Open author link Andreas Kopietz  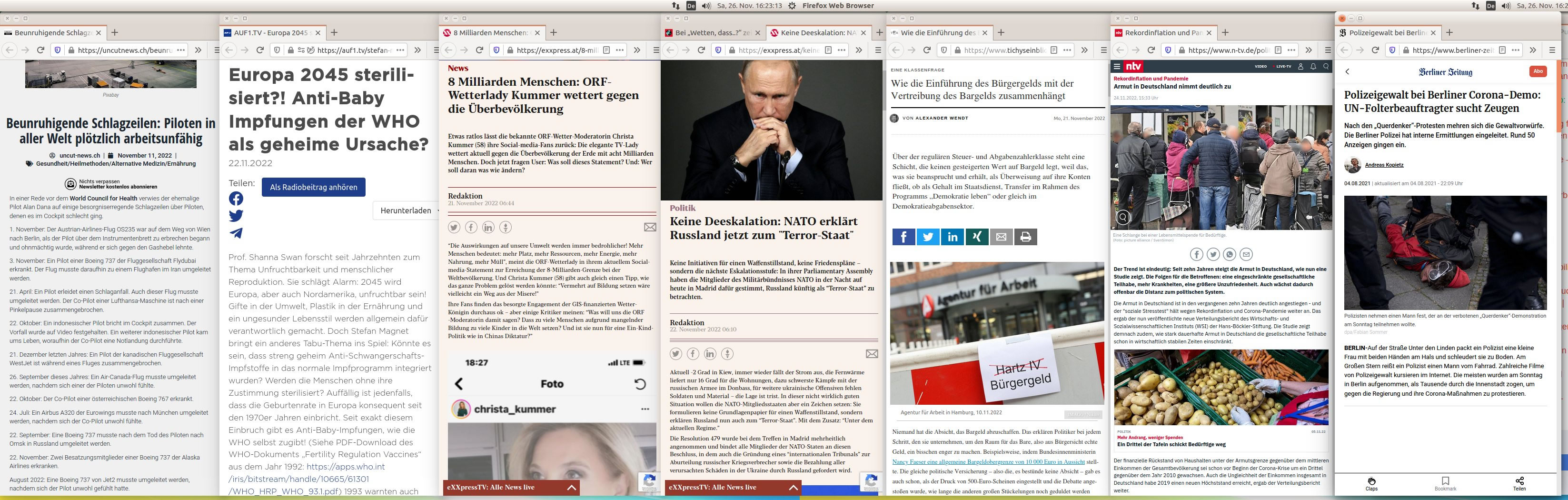pyautogui.click(x=1384, y=165)
